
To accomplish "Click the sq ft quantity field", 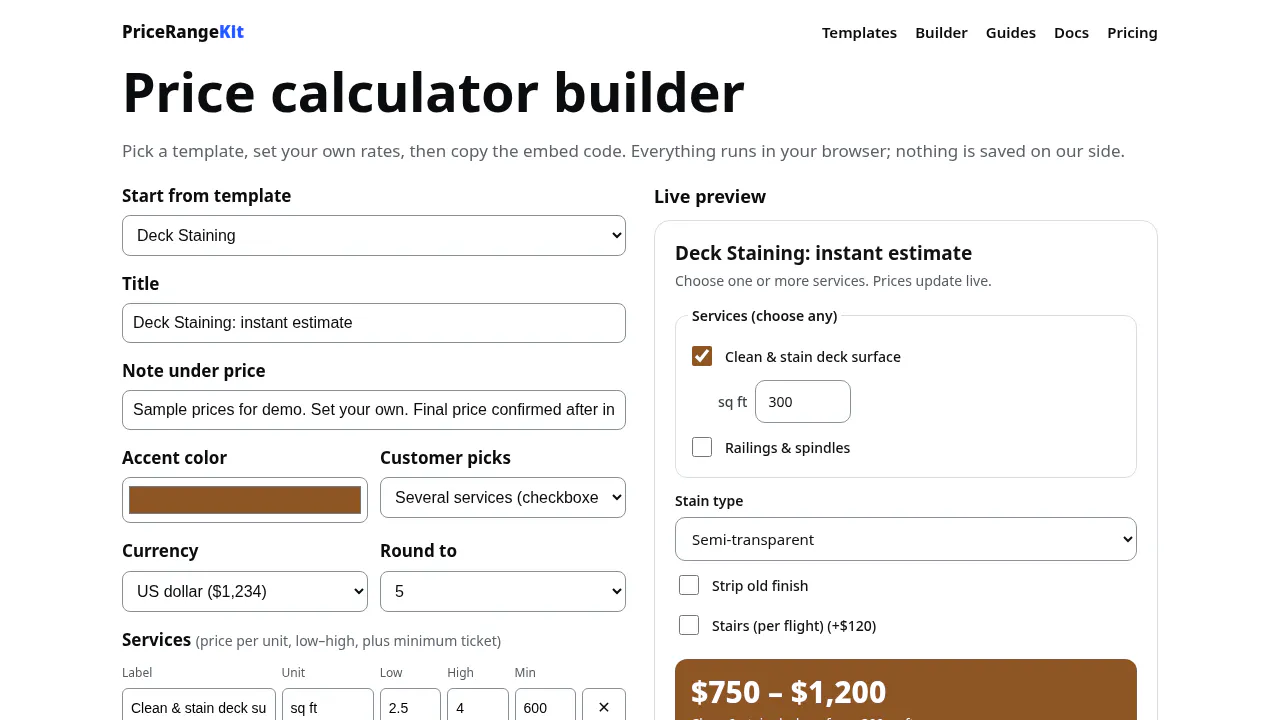I will pyautogui.click(x=803, y=401).
